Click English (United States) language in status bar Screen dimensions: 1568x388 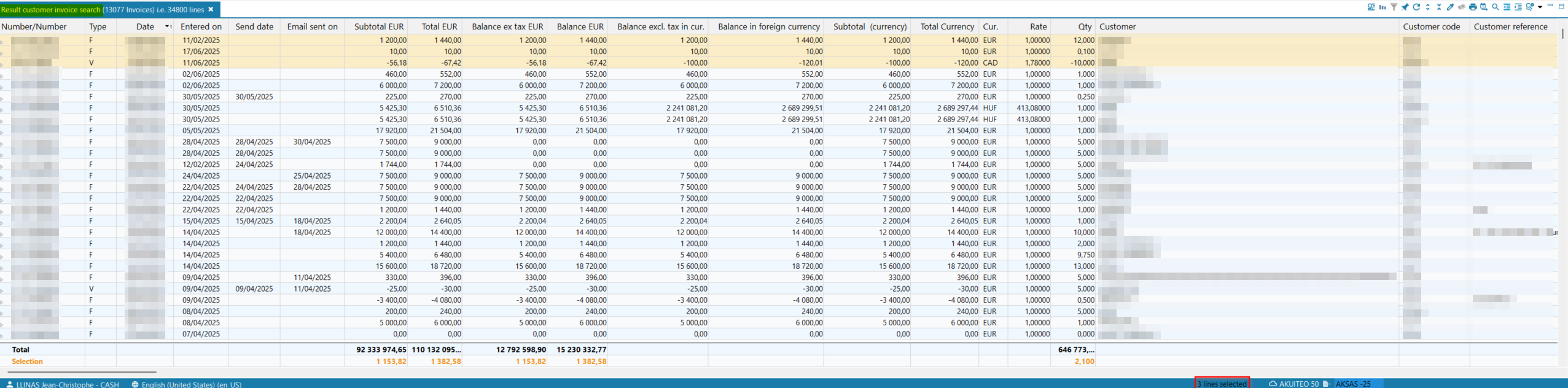[x=190, y=384]
